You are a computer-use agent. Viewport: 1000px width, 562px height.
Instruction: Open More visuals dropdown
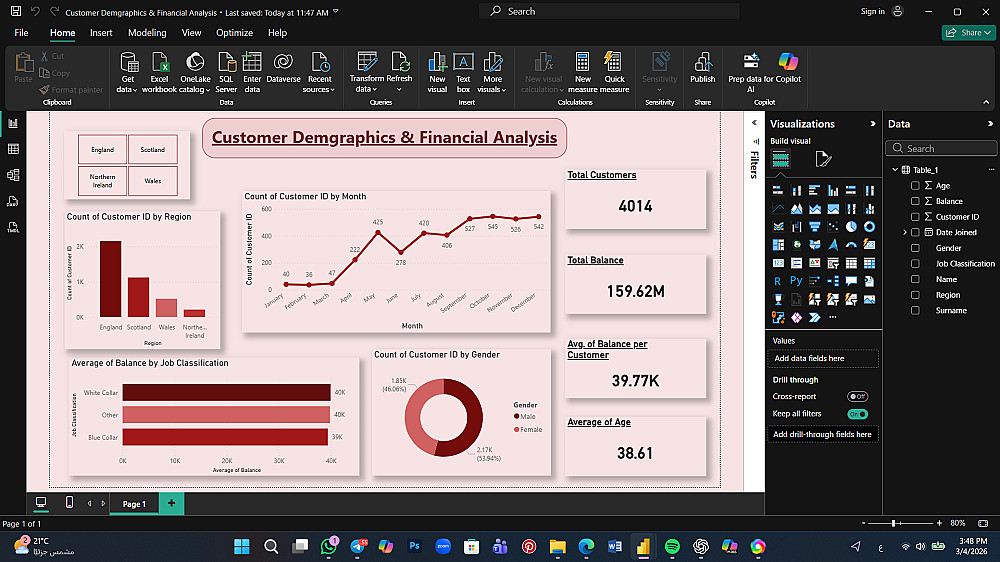pos(492,73)
